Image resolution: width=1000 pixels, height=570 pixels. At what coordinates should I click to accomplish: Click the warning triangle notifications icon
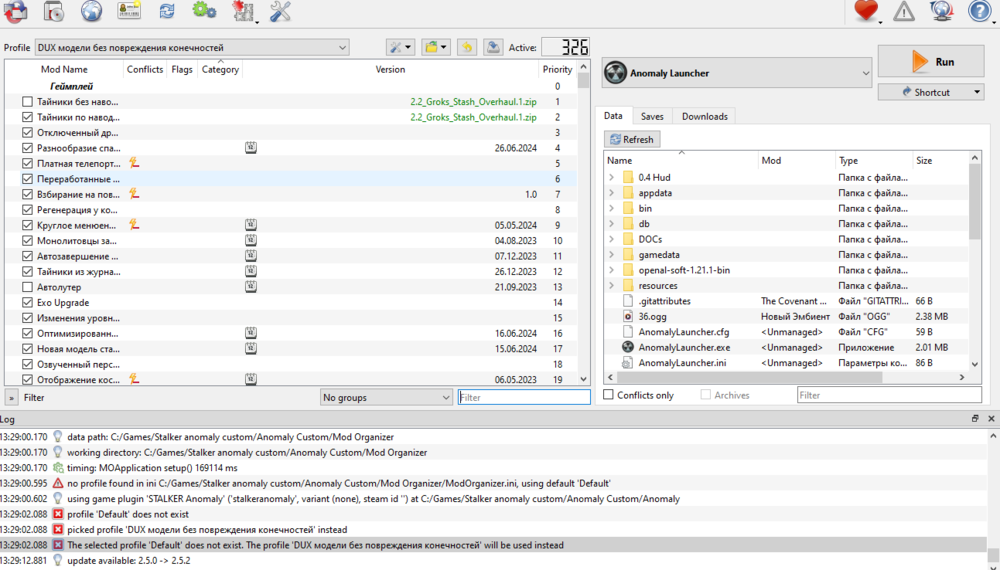pyautogui.click(x=904, y=12)
